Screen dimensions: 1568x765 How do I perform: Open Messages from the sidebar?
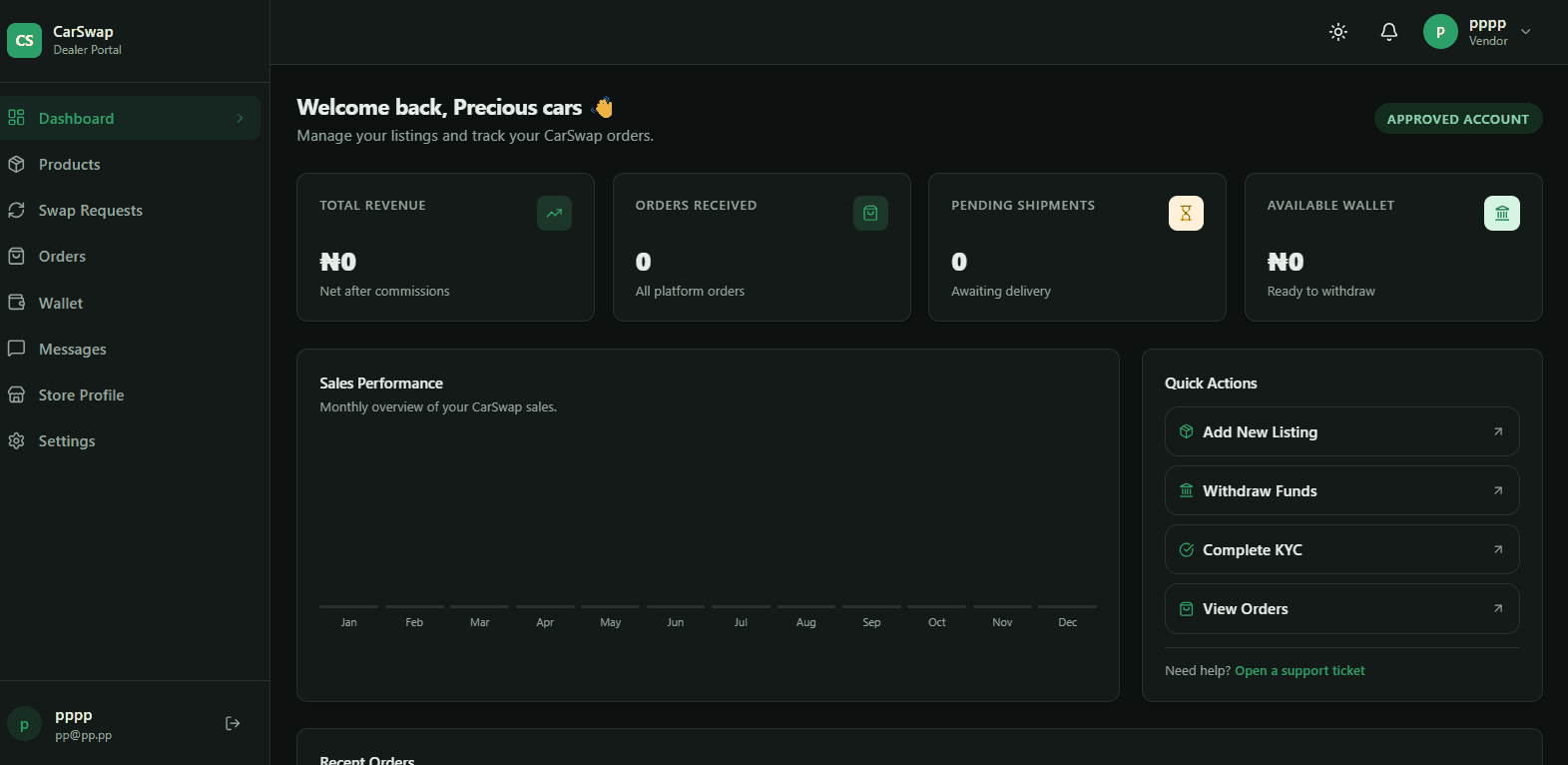click(130, 349)
